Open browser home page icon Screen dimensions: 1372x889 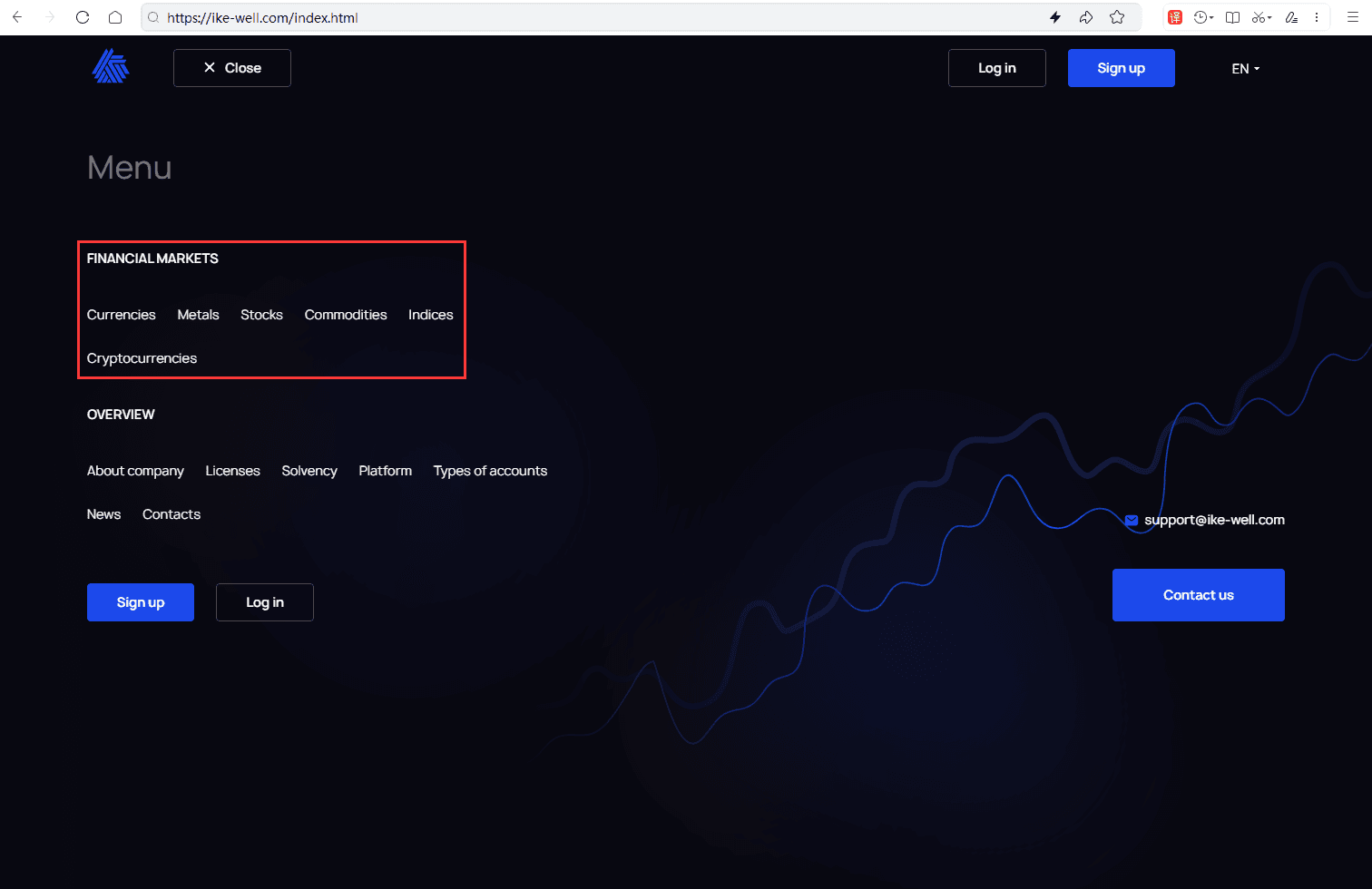(x=115, y=17)
